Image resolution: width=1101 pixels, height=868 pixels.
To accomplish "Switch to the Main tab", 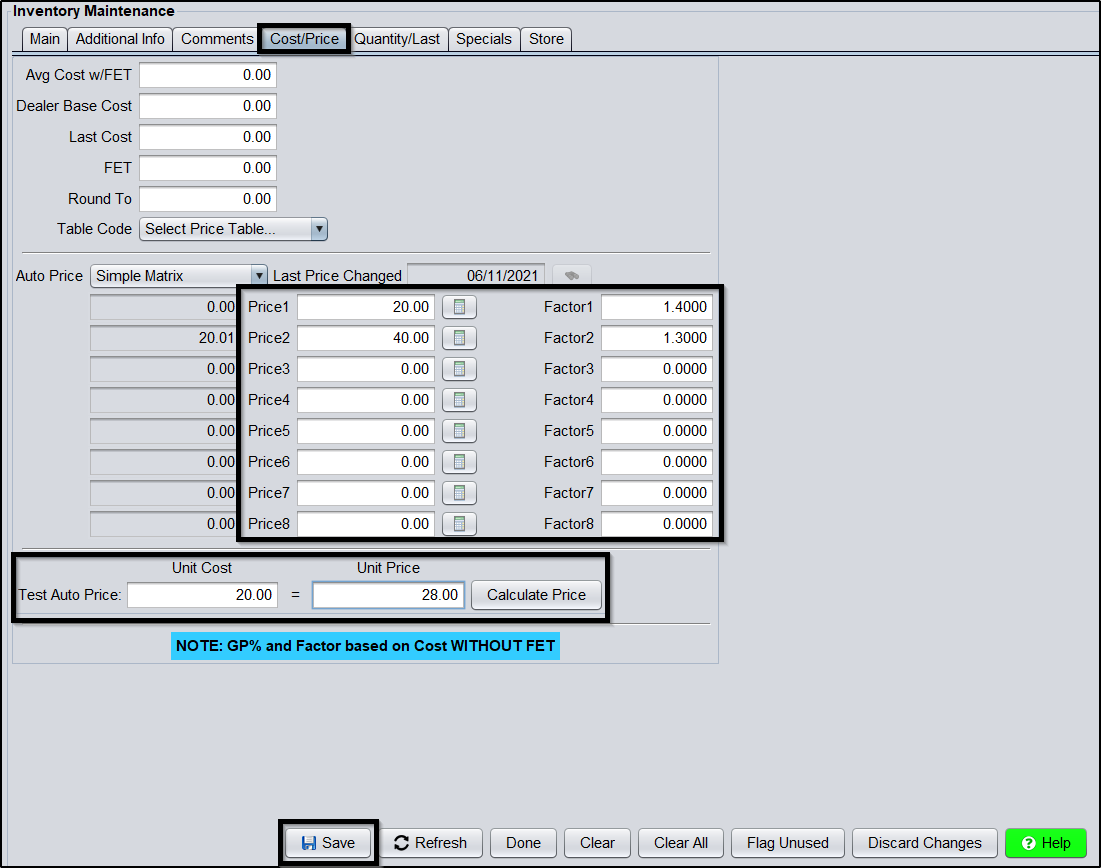I will (x=44, y=39).
